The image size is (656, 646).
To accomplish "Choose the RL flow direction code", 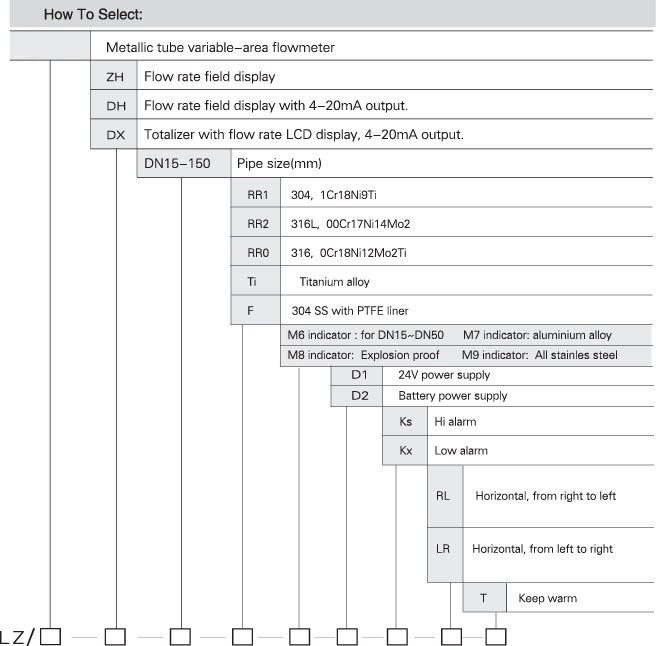I will 445,496.
